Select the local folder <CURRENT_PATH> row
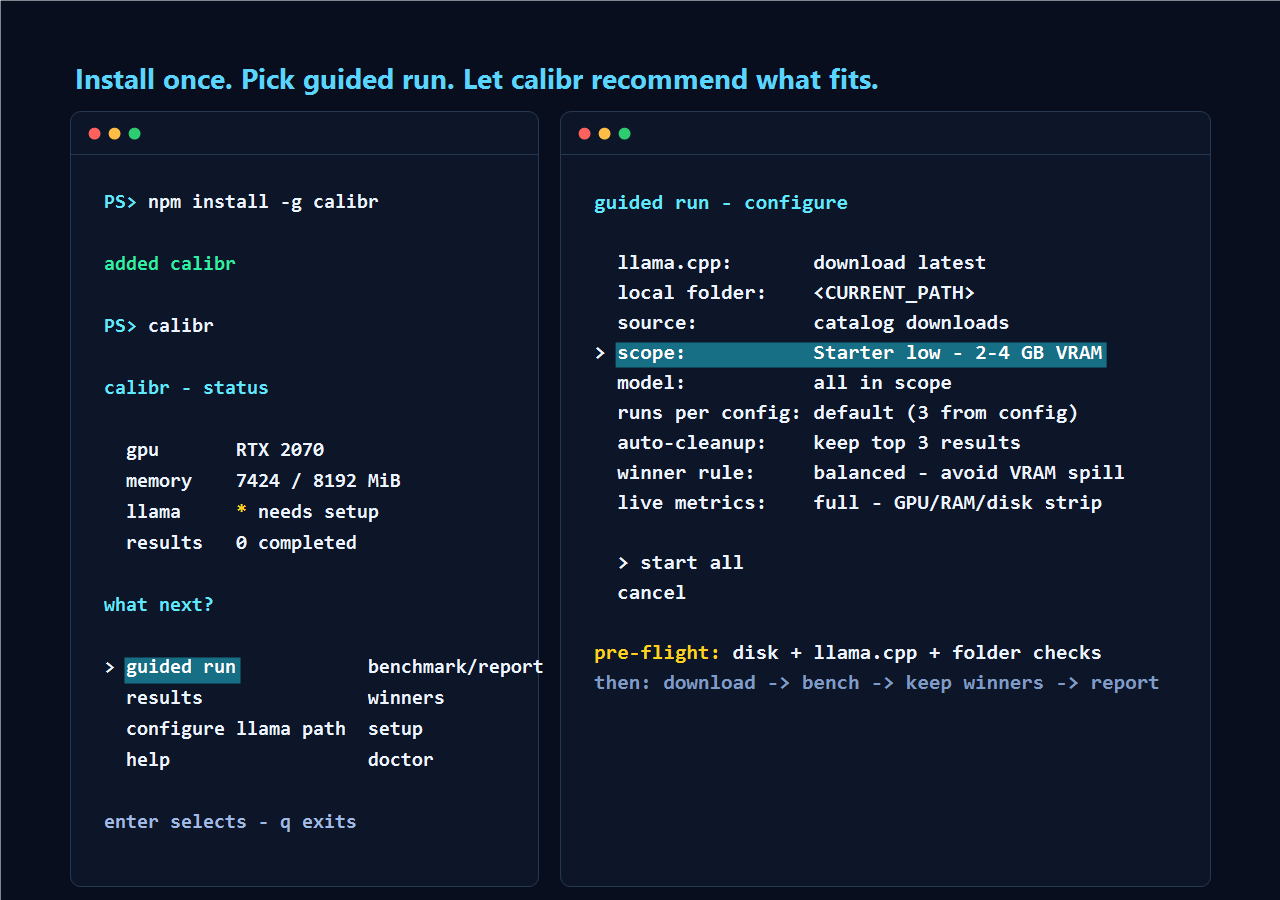This screenshot has height=900, width=1280. click(796, 293)
